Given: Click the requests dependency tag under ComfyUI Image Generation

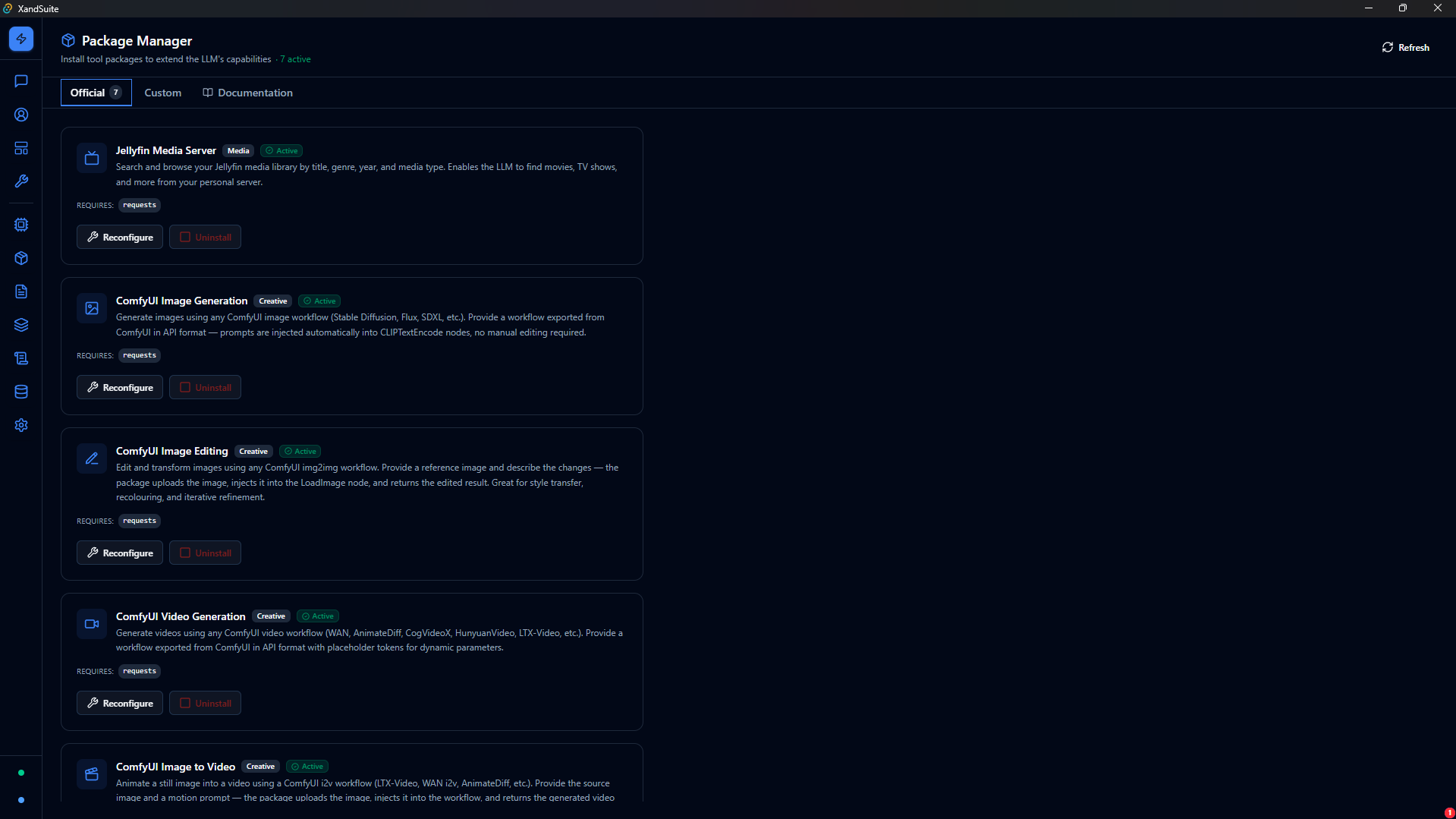Looking at the screenshot, I should (x=139, y=354).
